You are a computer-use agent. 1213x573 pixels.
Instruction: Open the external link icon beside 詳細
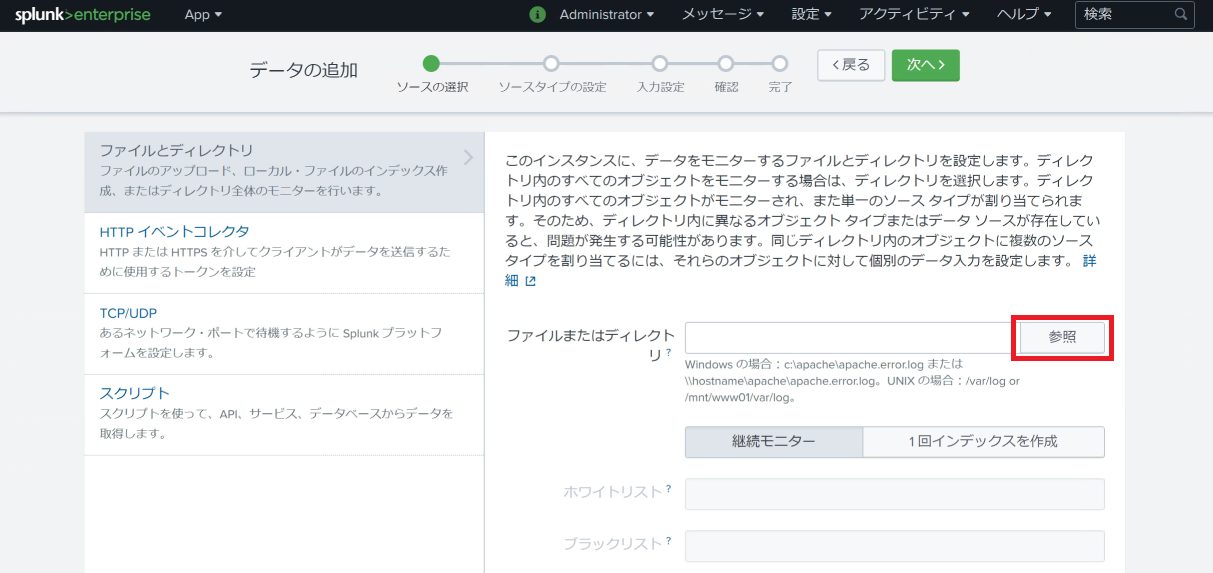pyautogui.click(x=531, y=281)
